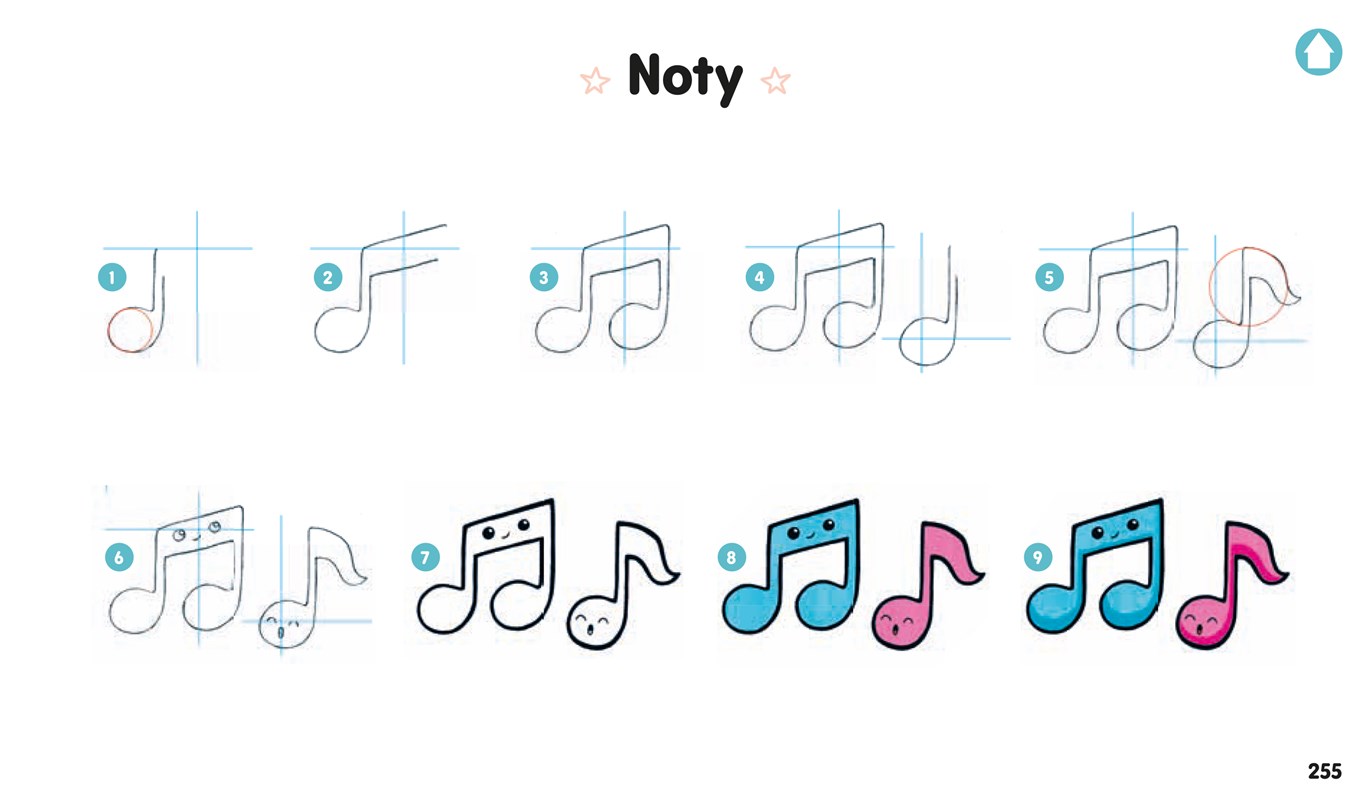Image resolution: width=1371 pixels, height=800 pixels.
Task: Click the step 2 number badge
Action: (328, 277)
